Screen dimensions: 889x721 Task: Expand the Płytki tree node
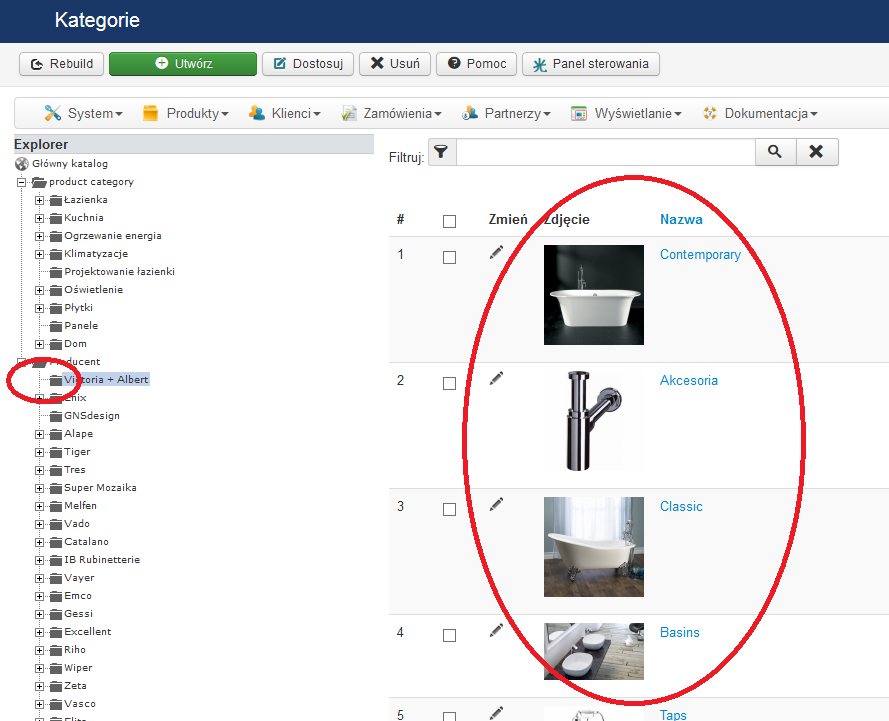coord(39,308)
